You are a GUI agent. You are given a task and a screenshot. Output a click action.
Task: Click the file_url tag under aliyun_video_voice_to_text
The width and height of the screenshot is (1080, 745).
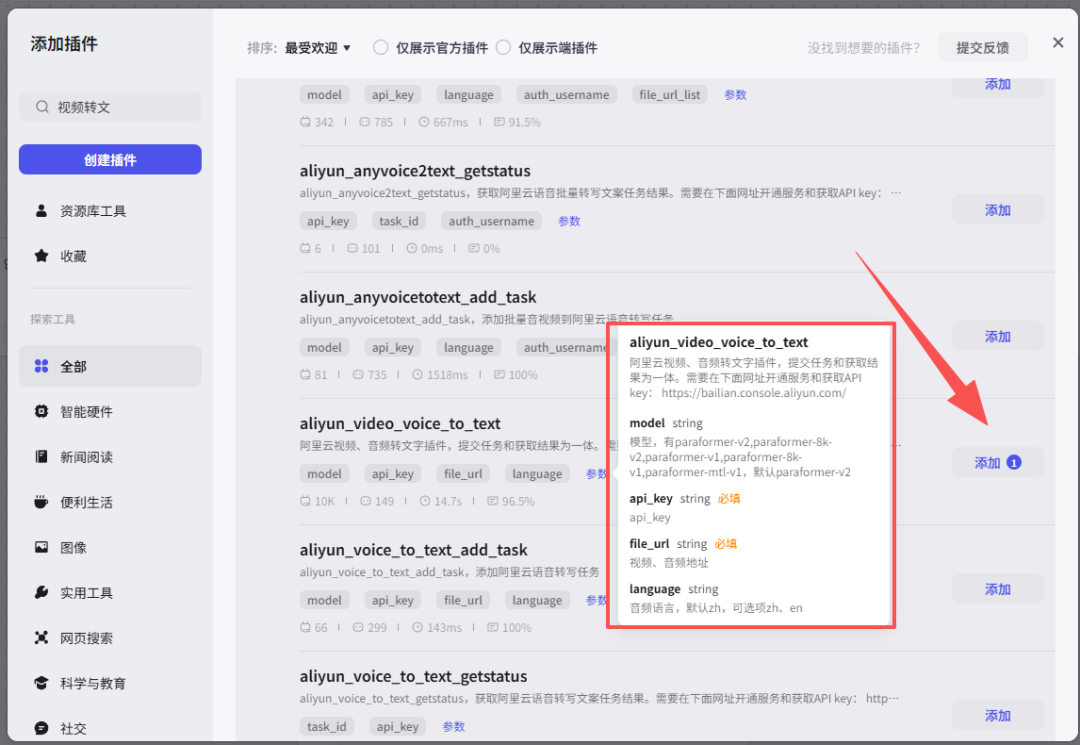463,474
